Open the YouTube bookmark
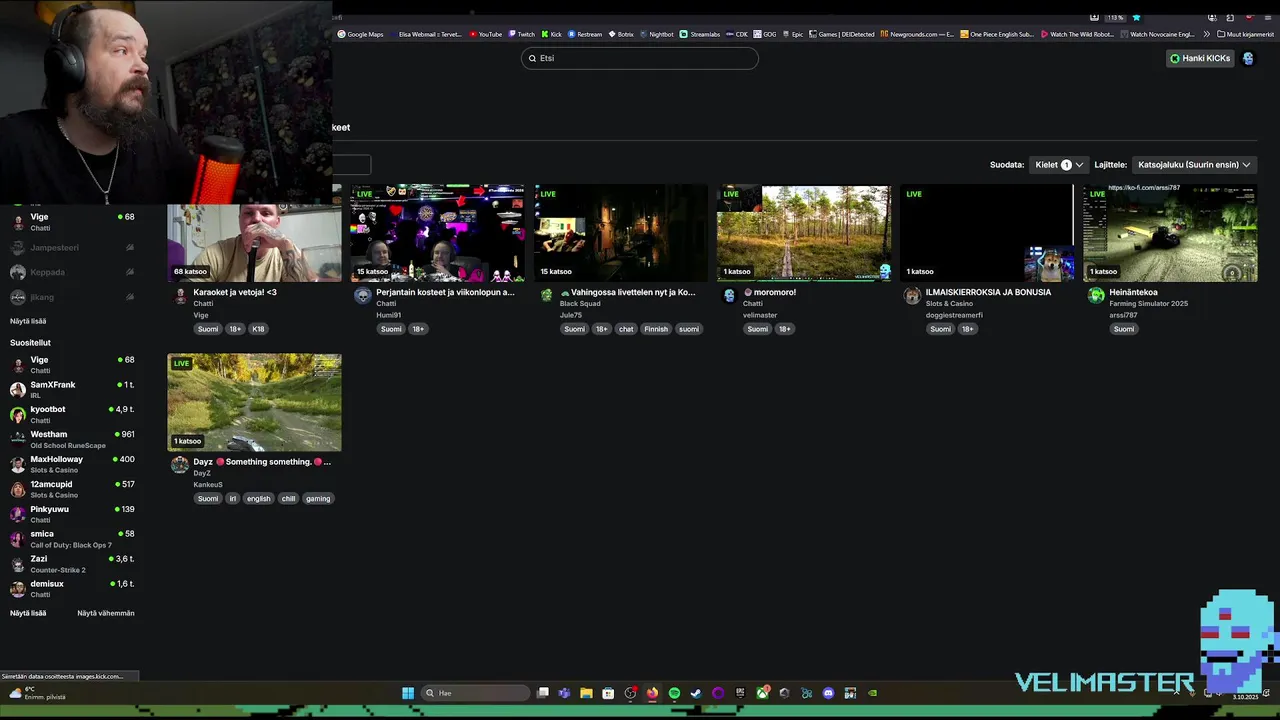This screenshot has height=720, width=1280. click(486, 34)
